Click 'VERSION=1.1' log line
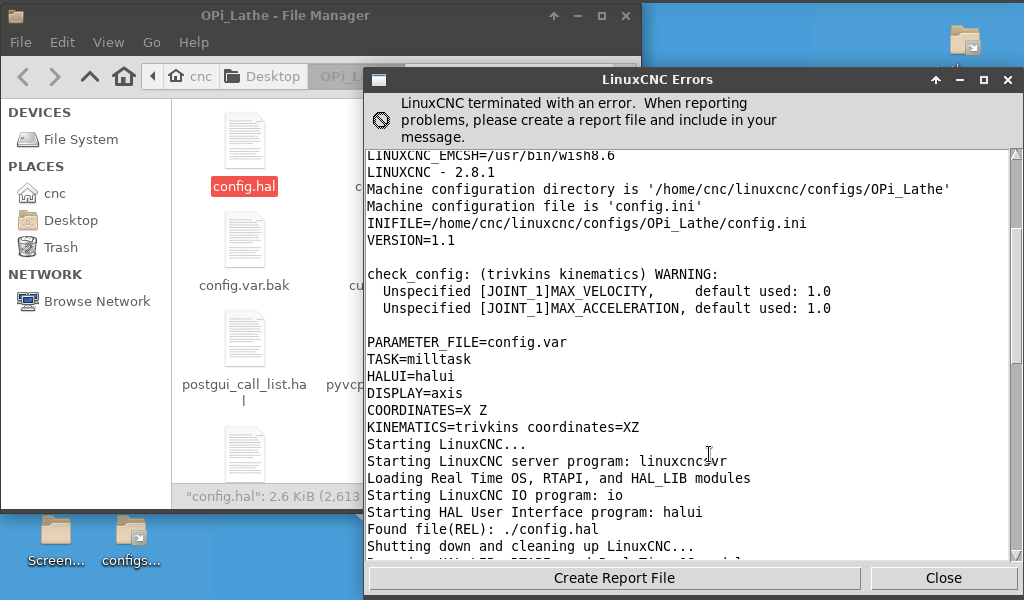This screenshot has height=600, width=1024. (x=411, y=240)
